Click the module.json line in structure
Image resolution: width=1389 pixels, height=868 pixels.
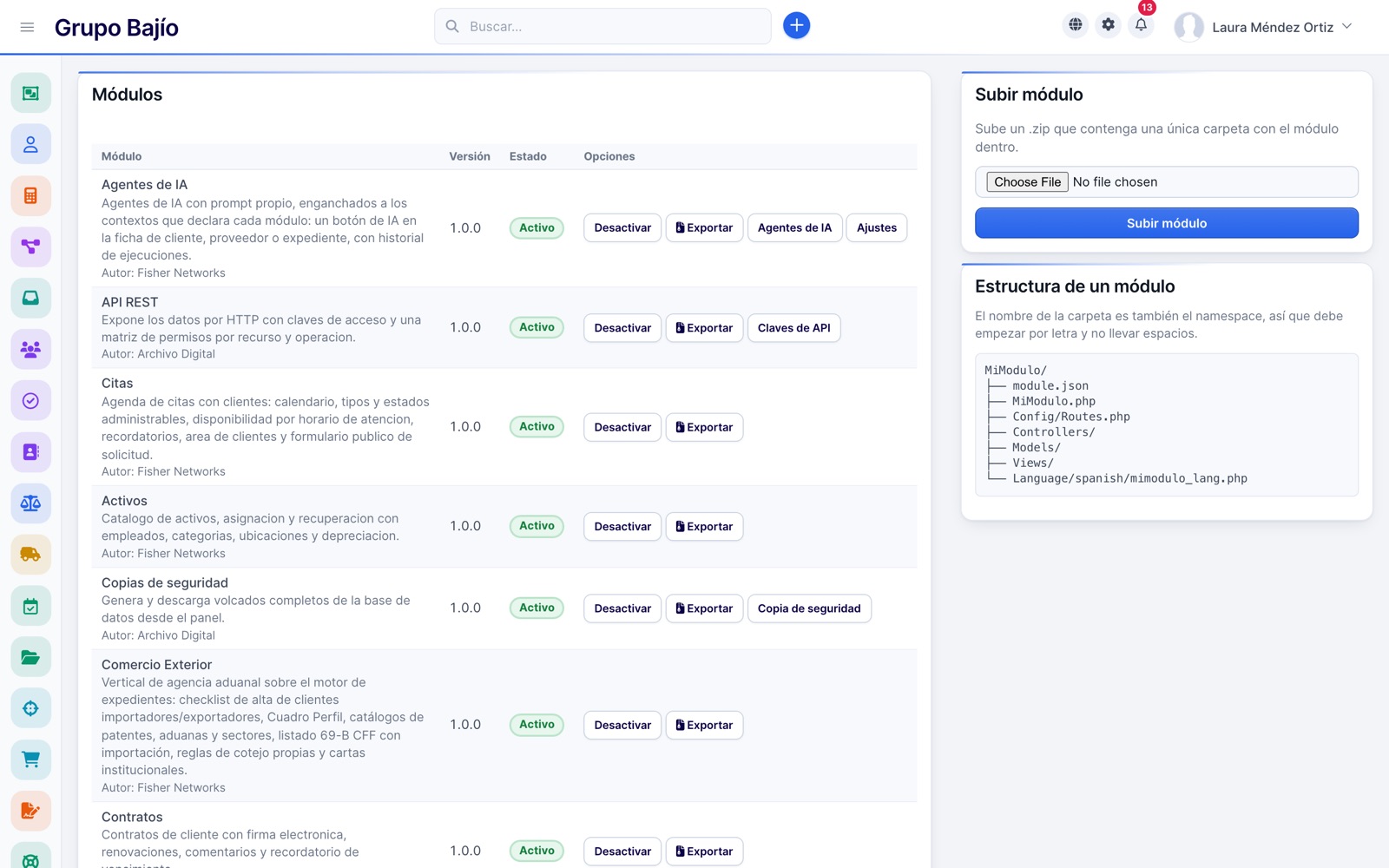click(1050, 386)
